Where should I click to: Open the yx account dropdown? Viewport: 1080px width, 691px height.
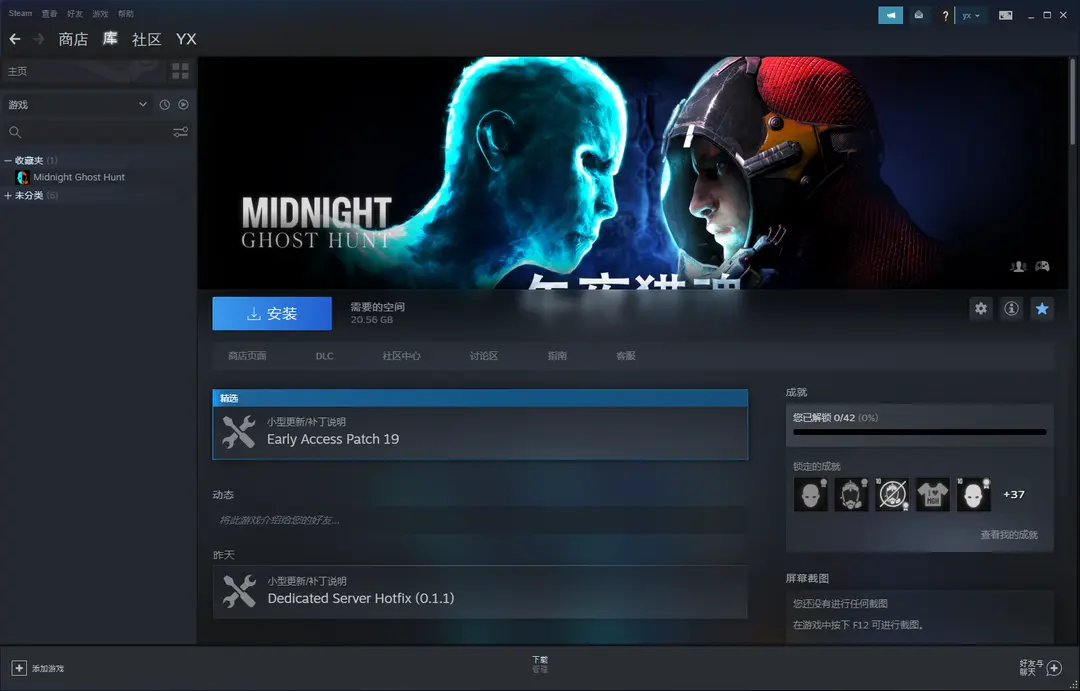click(x=971, y=15)
